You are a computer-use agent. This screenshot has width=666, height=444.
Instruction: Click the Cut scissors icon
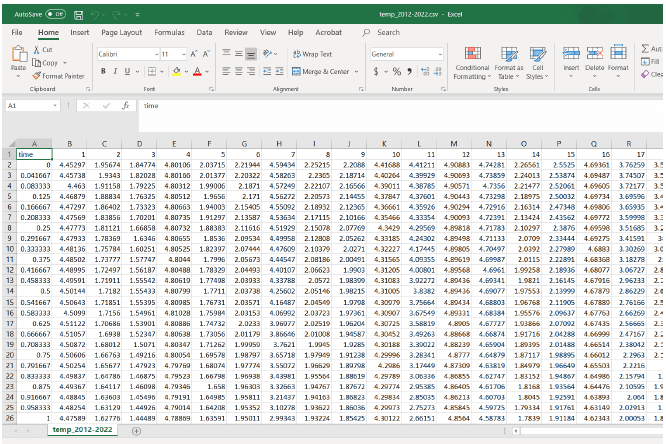click(x=37, y=49)
